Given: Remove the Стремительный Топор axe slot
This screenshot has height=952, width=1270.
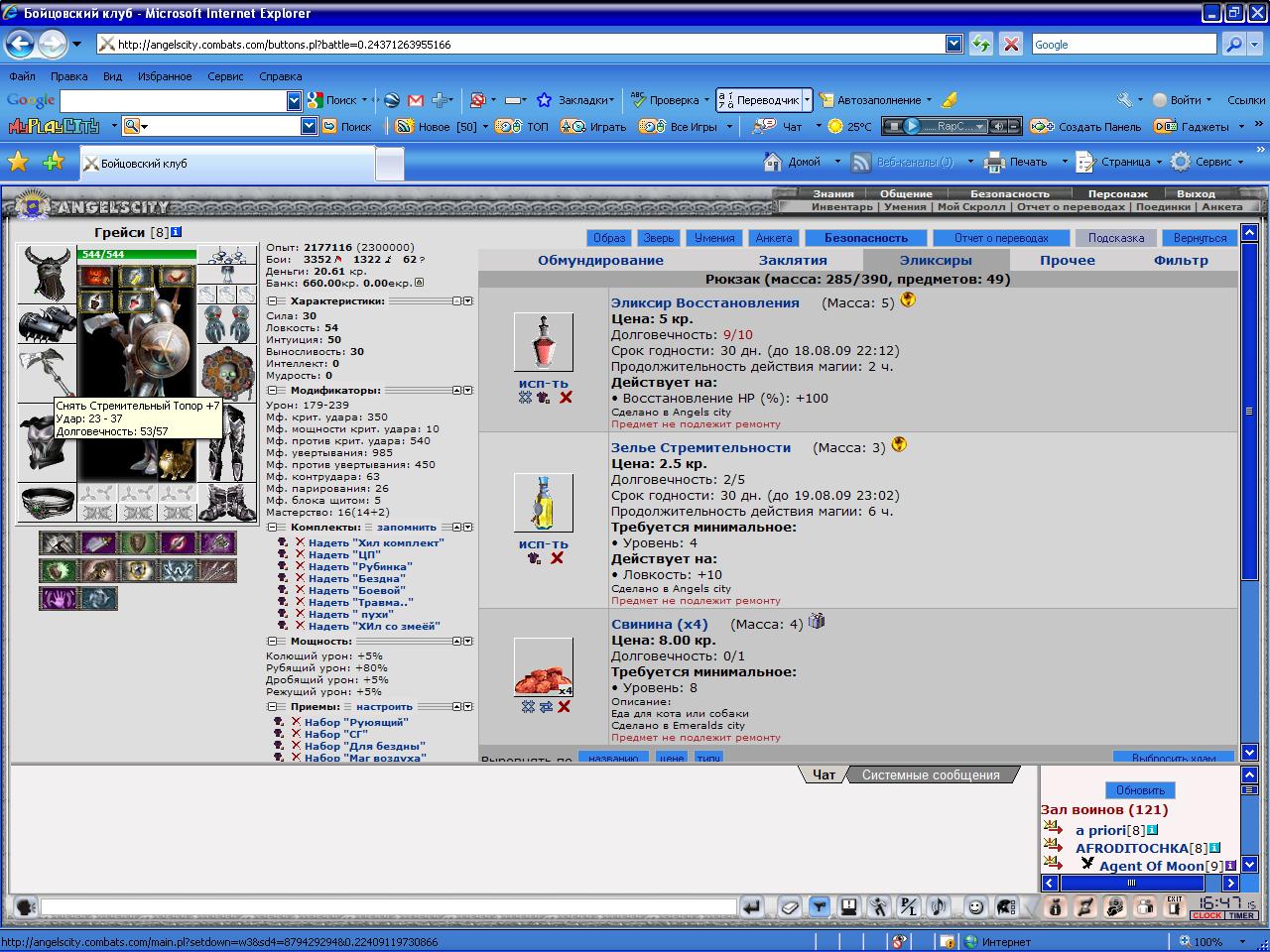Looking at the screenshot, I should [x=48, y=372].
